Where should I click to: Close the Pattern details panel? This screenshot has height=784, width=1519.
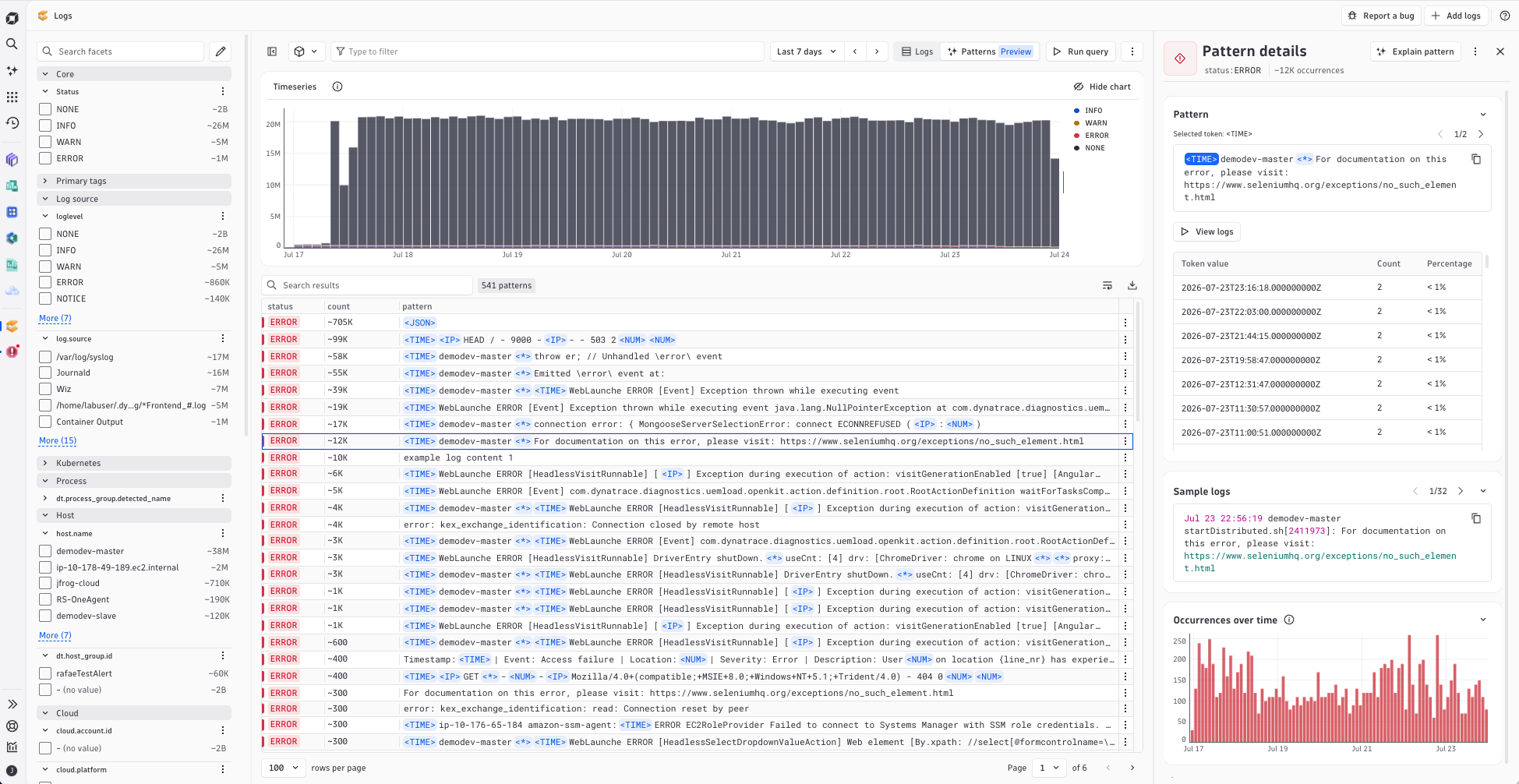point(1500,51)
